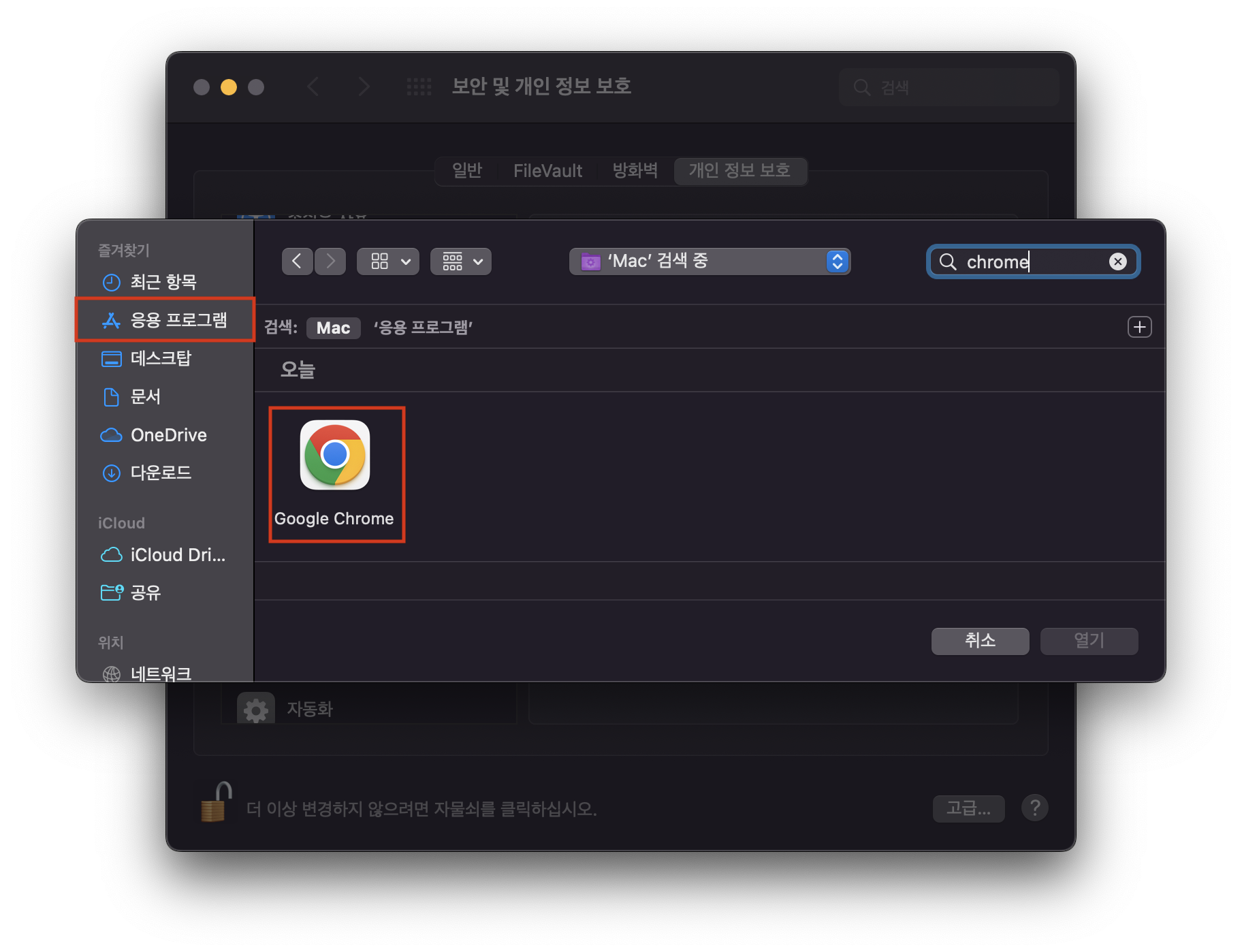
Task: Open grouping options dropdown
Action: [461, 261]
